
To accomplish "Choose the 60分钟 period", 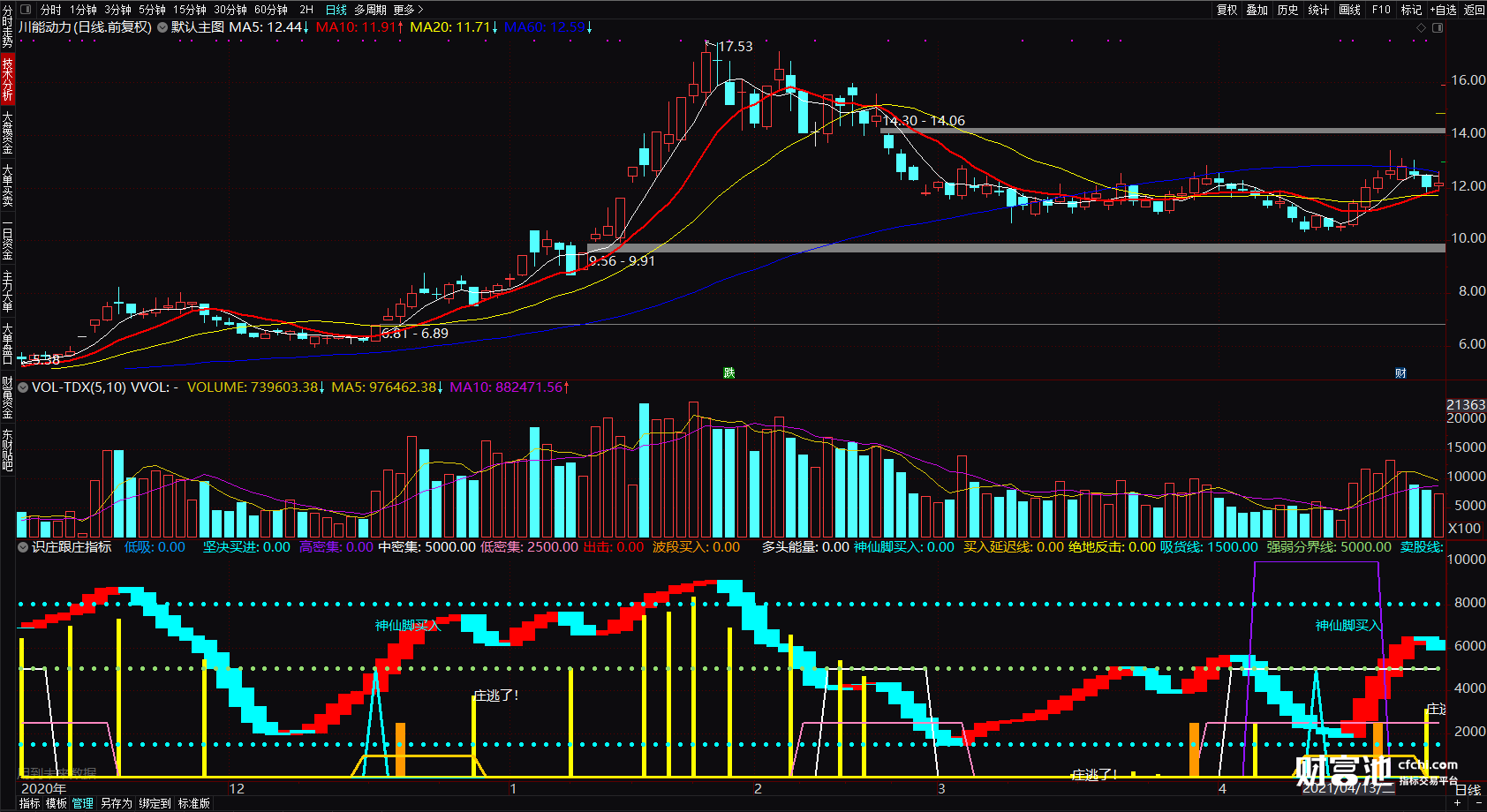I will coord(271,10).
